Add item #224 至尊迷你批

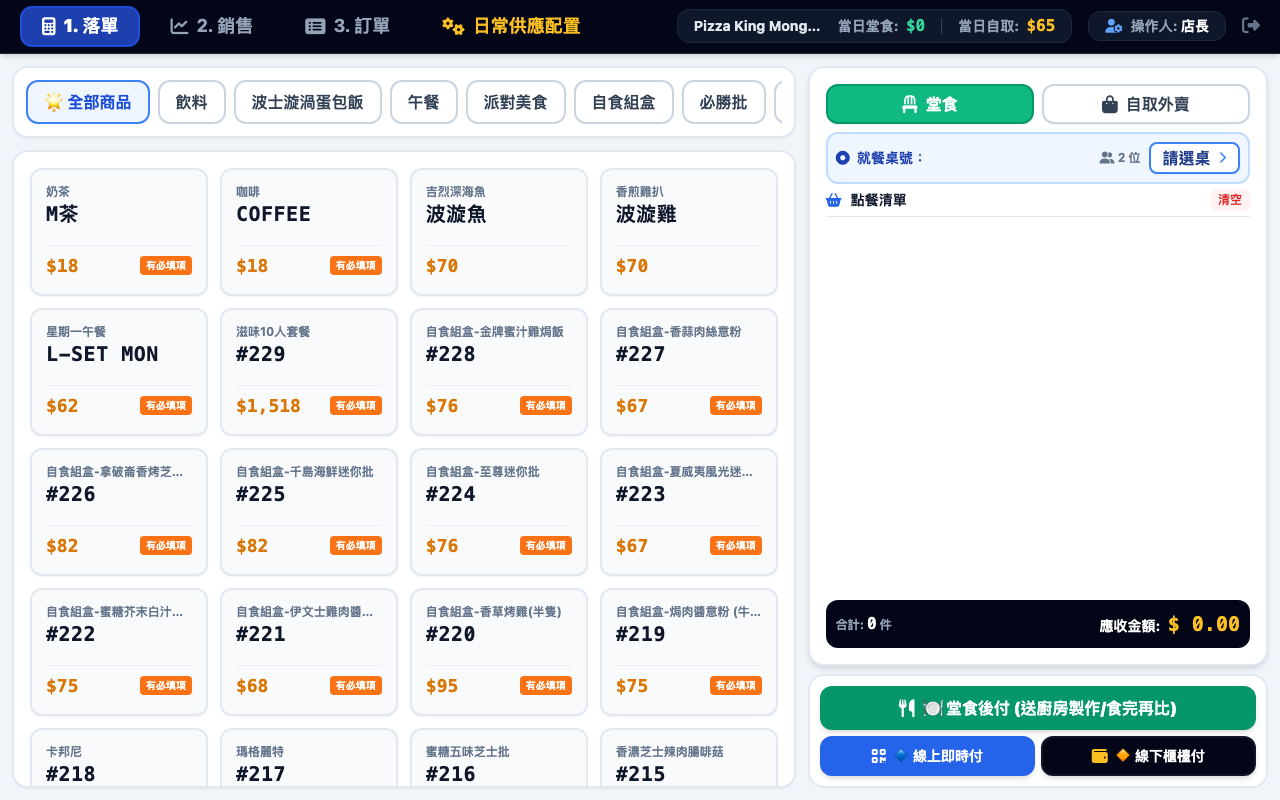pos(499,512)
